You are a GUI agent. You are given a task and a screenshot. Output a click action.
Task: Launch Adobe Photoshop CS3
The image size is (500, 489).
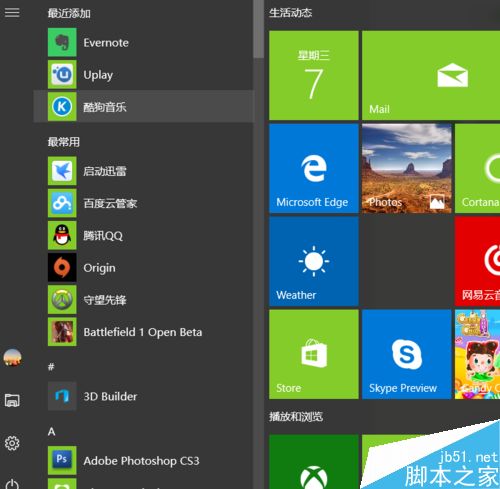(x=144, y=460)
